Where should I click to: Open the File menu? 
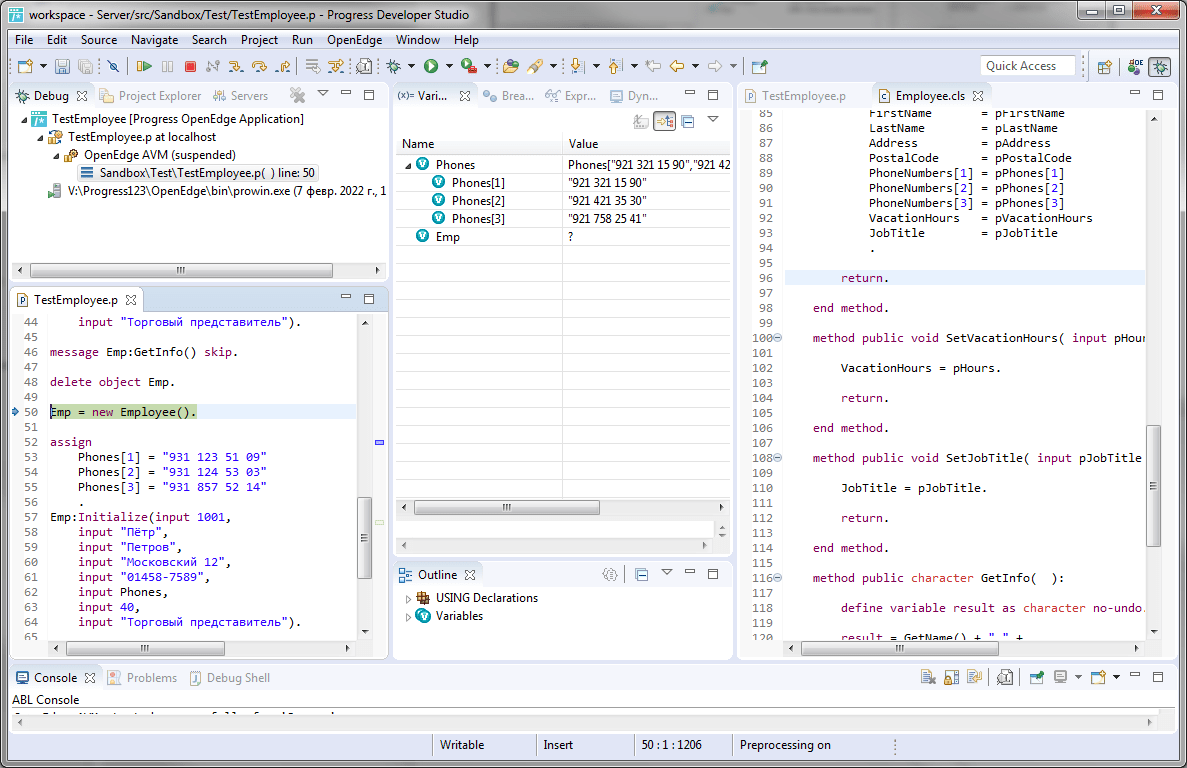tap(23, 40)
